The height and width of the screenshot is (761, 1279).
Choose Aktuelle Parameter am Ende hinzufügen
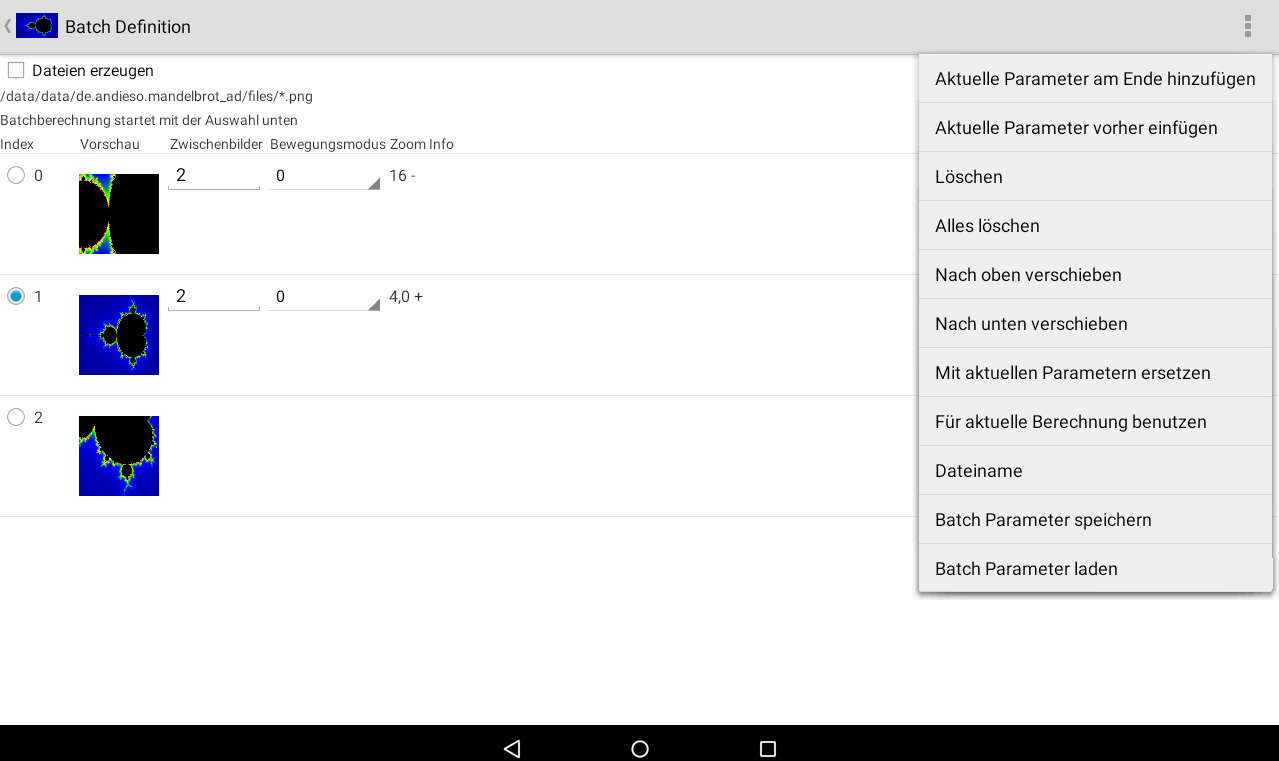1095,79
